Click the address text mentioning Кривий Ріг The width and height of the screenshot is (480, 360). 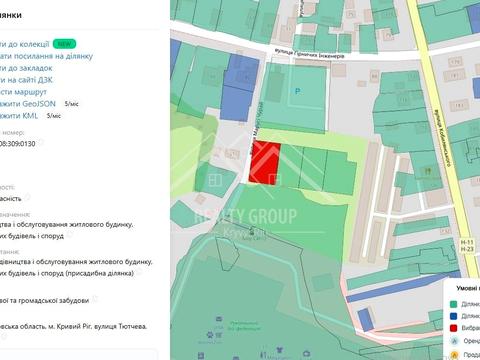click(x=73, y=326)
